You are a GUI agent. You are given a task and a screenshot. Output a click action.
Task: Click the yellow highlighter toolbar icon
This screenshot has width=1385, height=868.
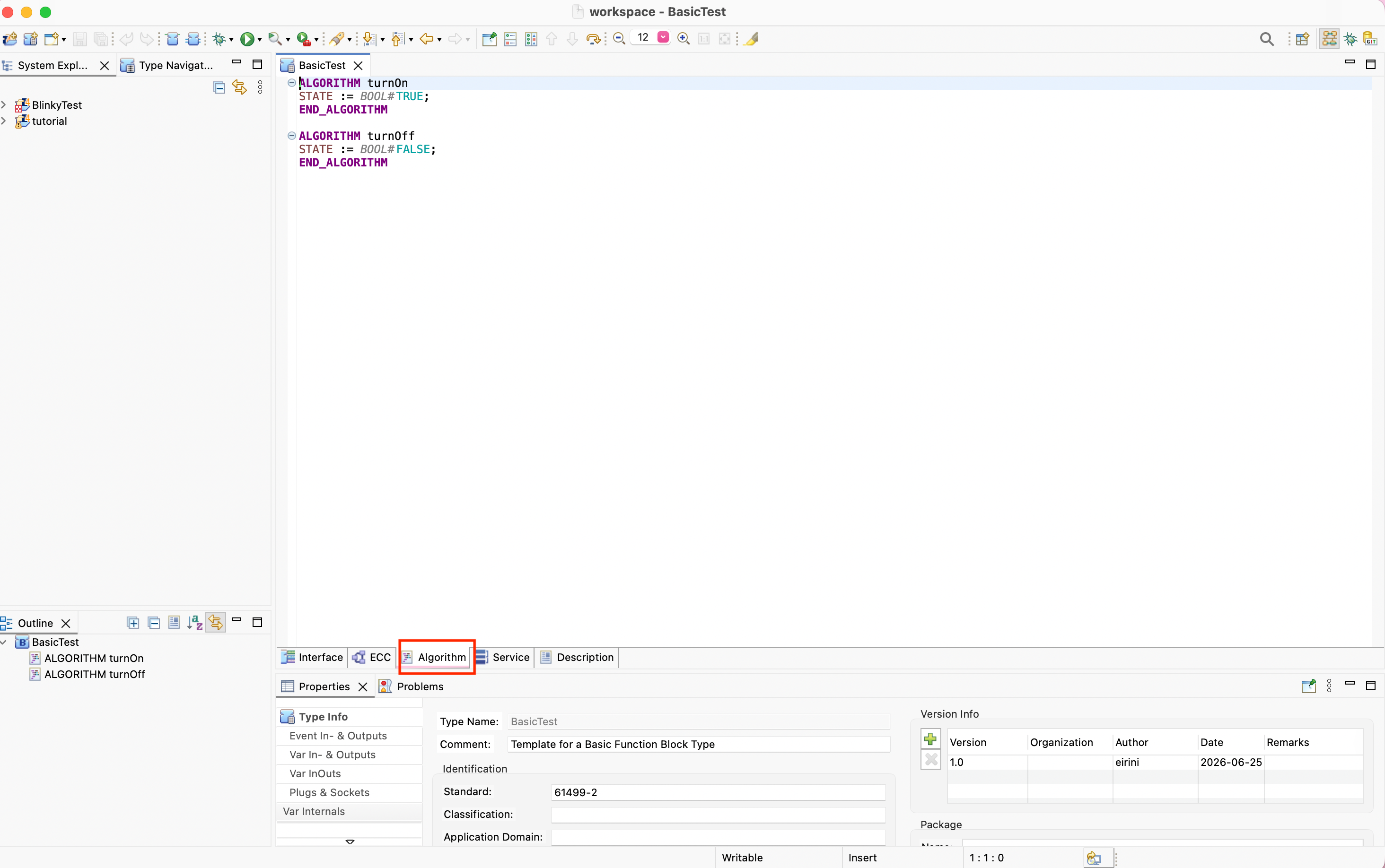[751, 38]
